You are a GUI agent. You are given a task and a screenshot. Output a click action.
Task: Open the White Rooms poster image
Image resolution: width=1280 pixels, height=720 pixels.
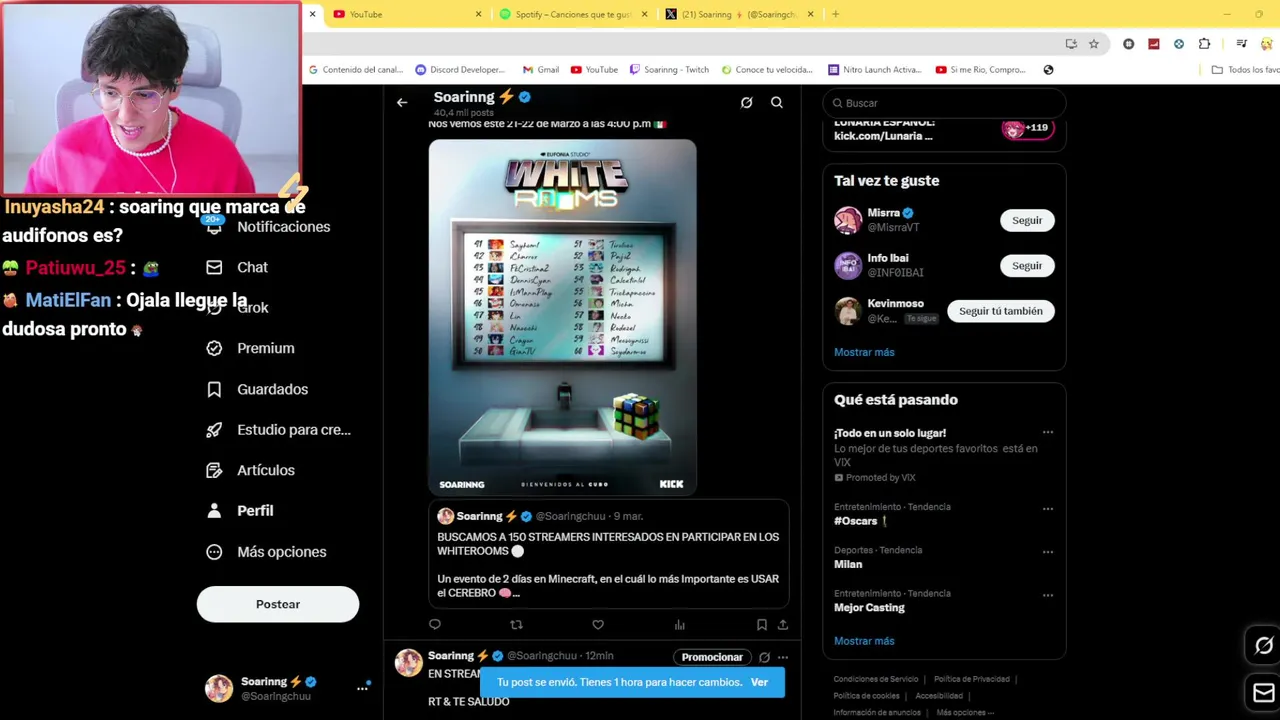pos(562,317)
